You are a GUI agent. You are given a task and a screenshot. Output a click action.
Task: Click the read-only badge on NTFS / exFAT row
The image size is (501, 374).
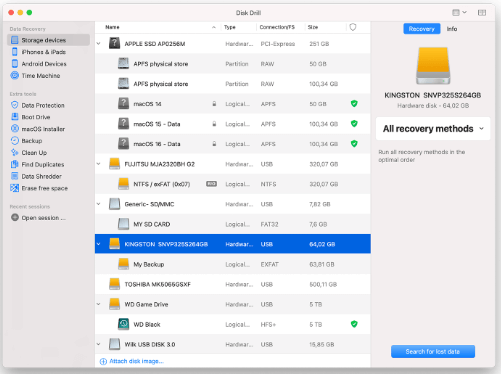(211, 184)
